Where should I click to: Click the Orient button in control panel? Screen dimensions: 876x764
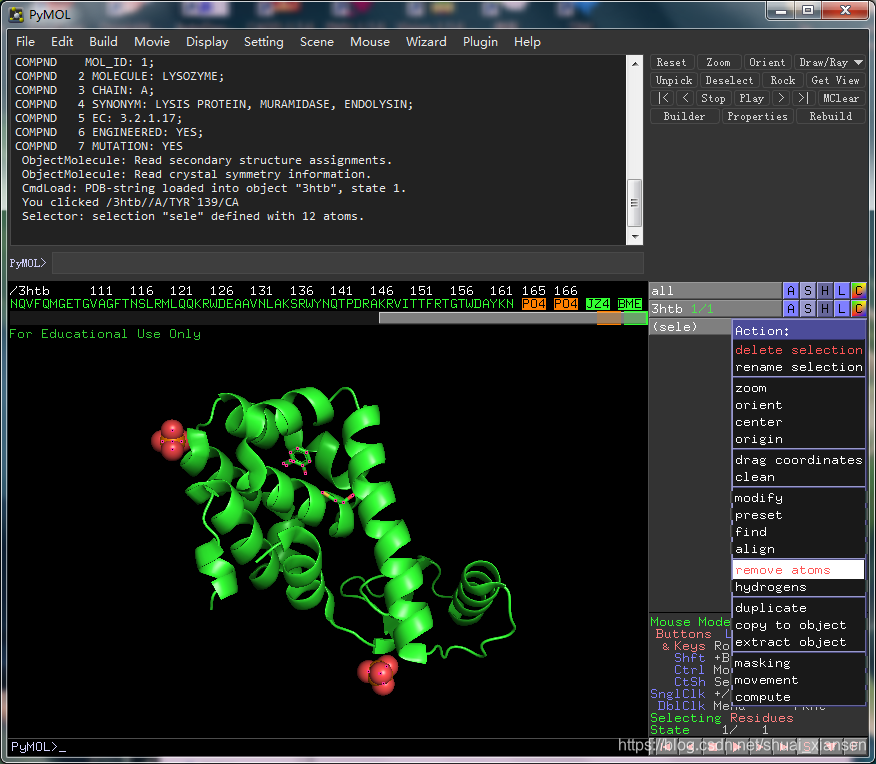tap(767, 63)
